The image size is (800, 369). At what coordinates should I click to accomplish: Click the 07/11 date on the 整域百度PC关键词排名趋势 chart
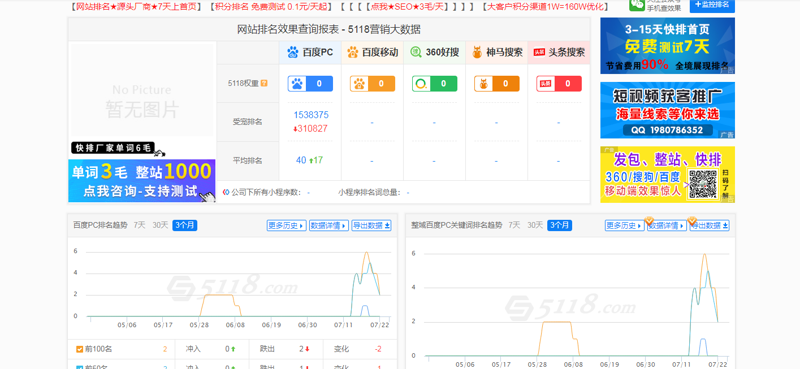(683, 364)
